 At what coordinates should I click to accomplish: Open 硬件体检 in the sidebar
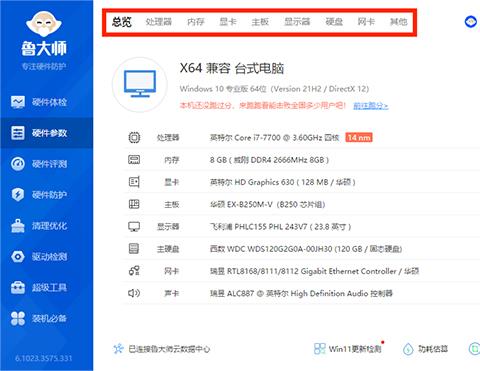coord(46,102)
